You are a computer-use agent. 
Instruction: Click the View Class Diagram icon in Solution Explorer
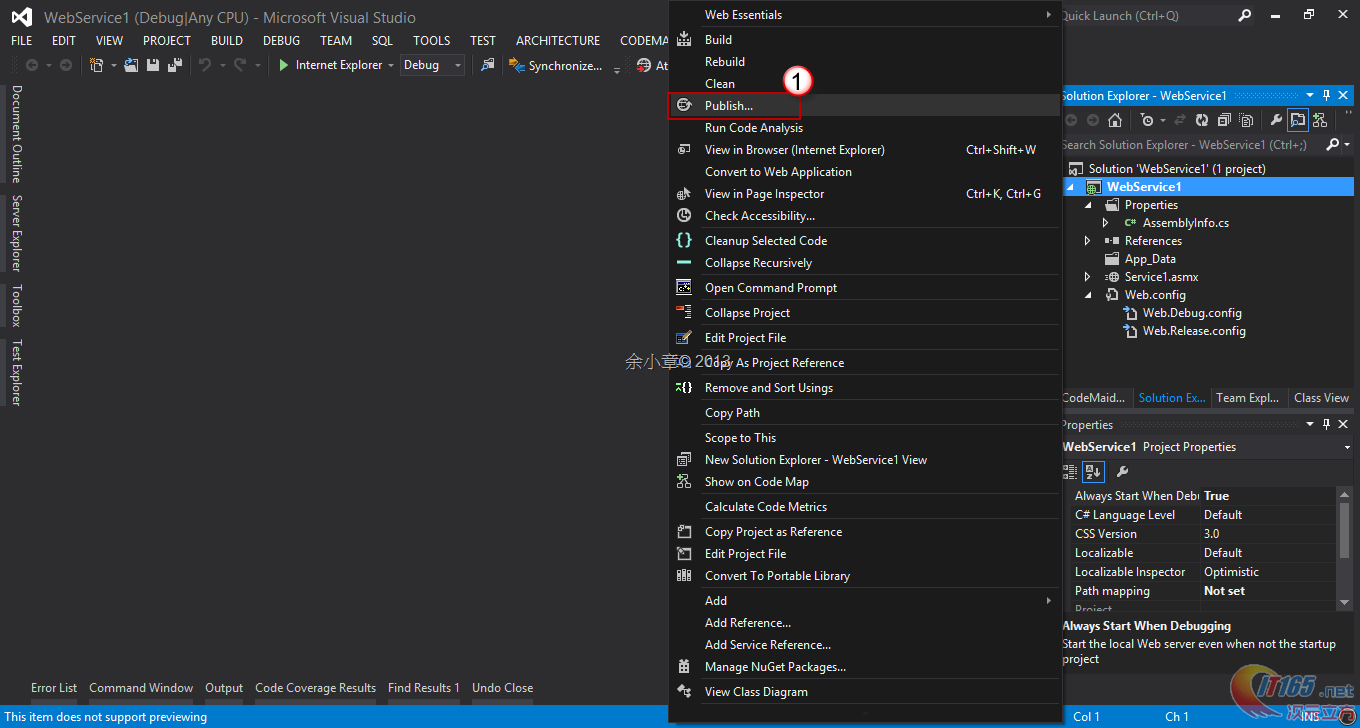(1320, 120)
